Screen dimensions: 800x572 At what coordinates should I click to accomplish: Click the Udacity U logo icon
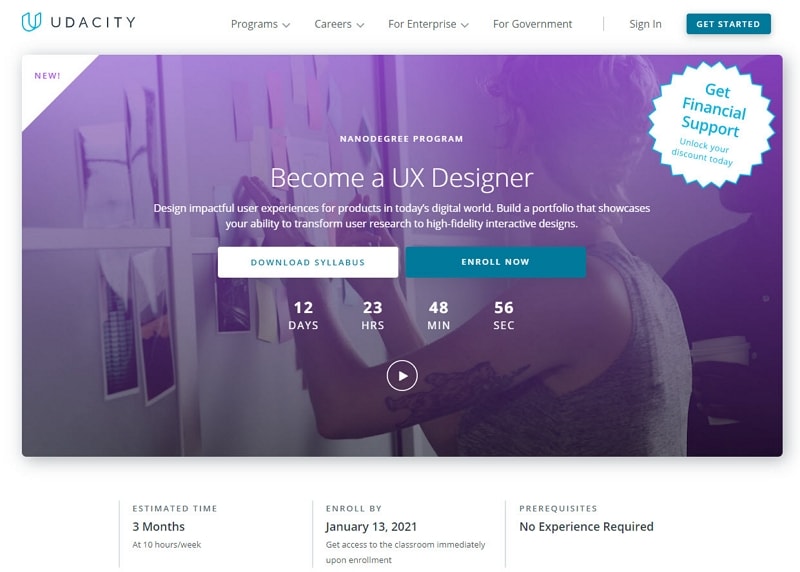[x=31, y=22]
